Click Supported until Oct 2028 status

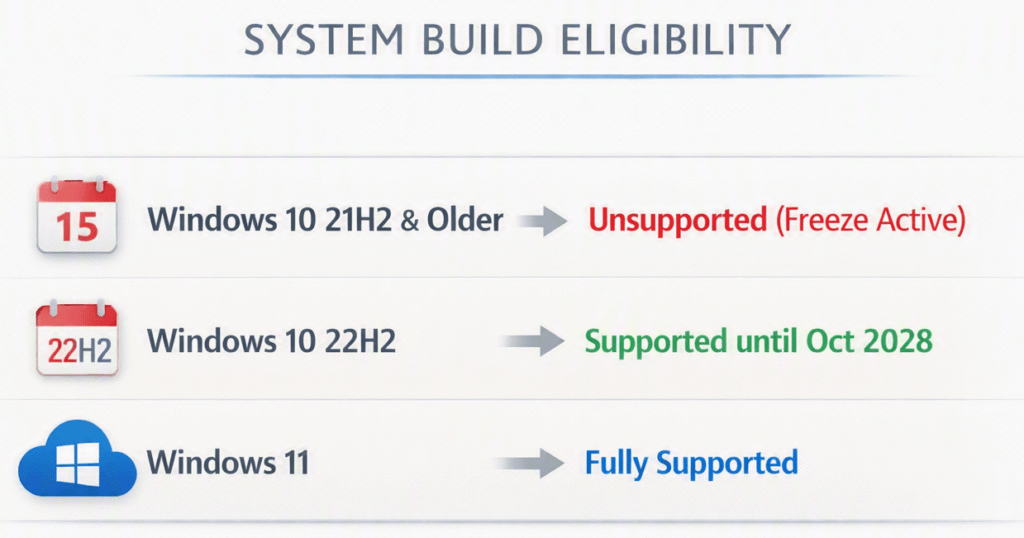759,341
